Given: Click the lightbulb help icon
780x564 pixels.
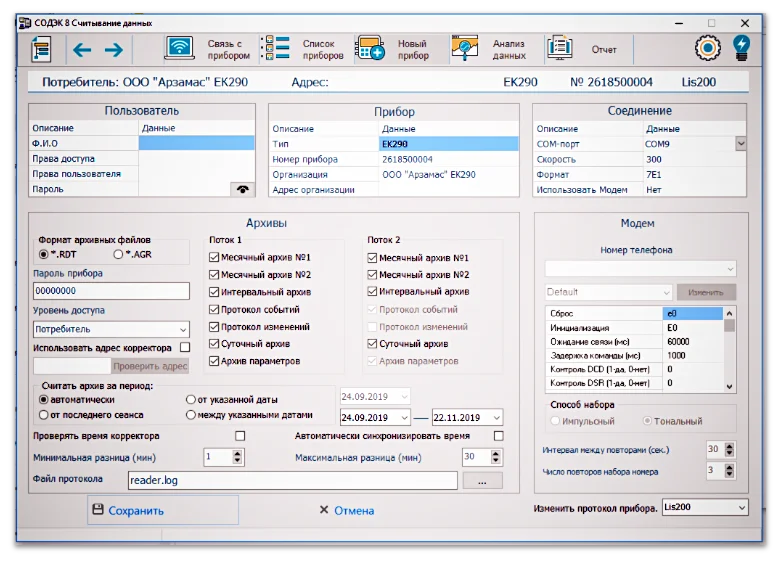Looking at the screenshot, I should (x=742, y=48).
